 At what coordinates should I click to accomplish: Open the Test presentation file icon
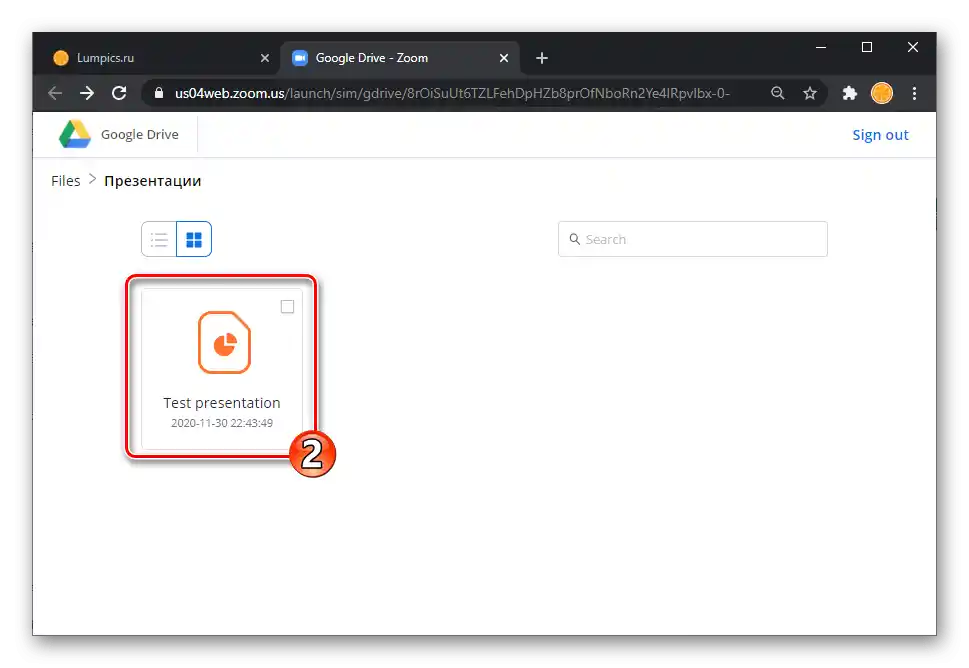224,342
